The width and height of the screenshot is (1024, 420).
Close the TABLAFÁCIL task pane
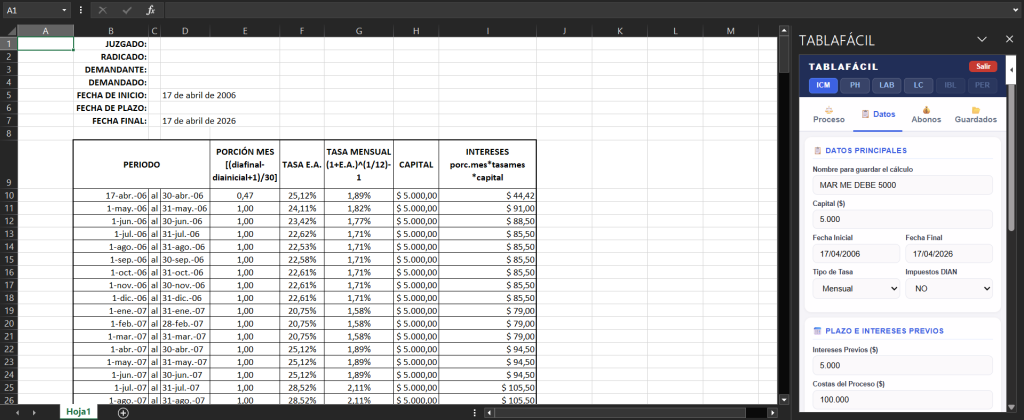[1008, 39]
